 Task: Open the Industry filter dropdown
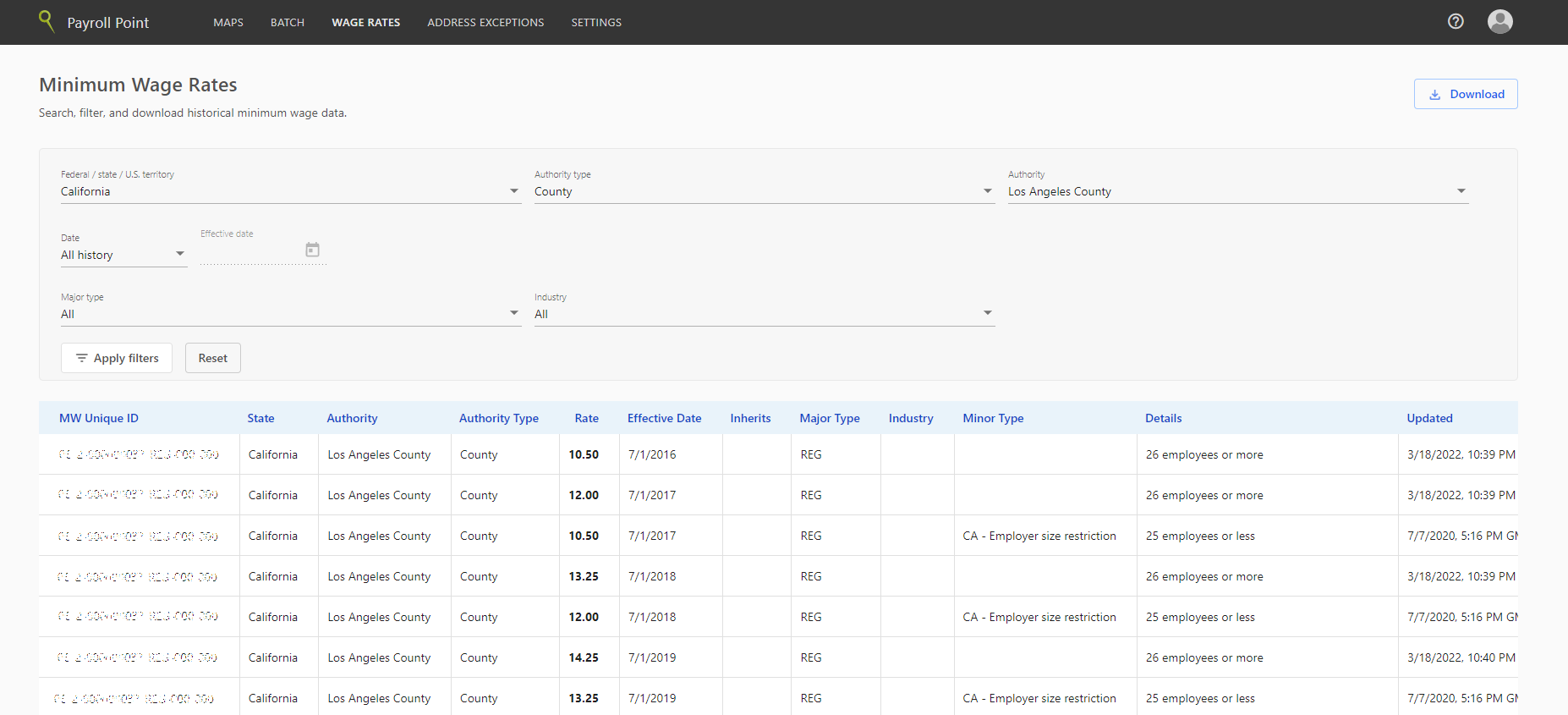click(763, 314)
